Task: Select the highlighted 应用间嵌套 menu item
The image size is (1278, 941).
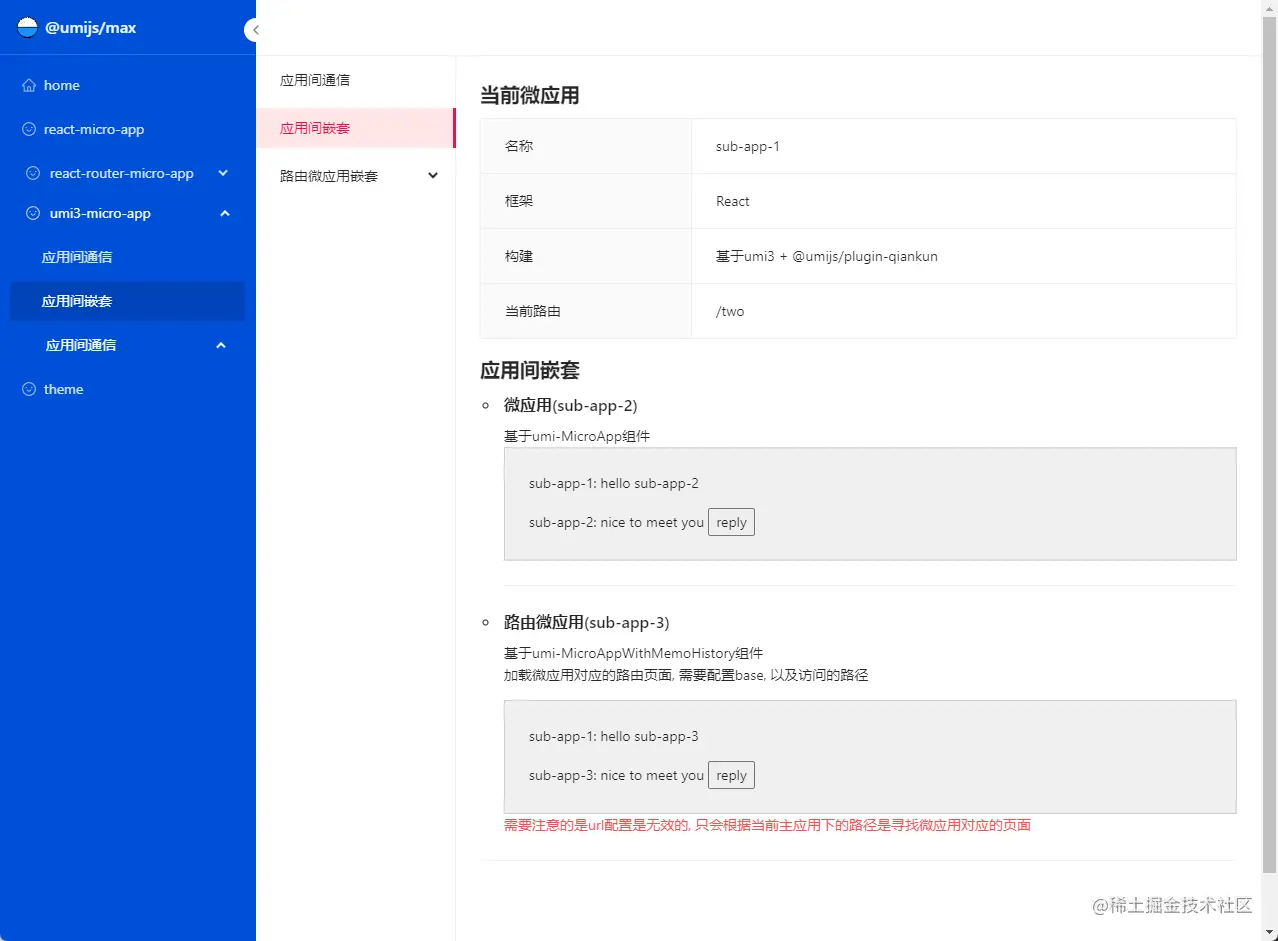Action: (x=313, y=128)
